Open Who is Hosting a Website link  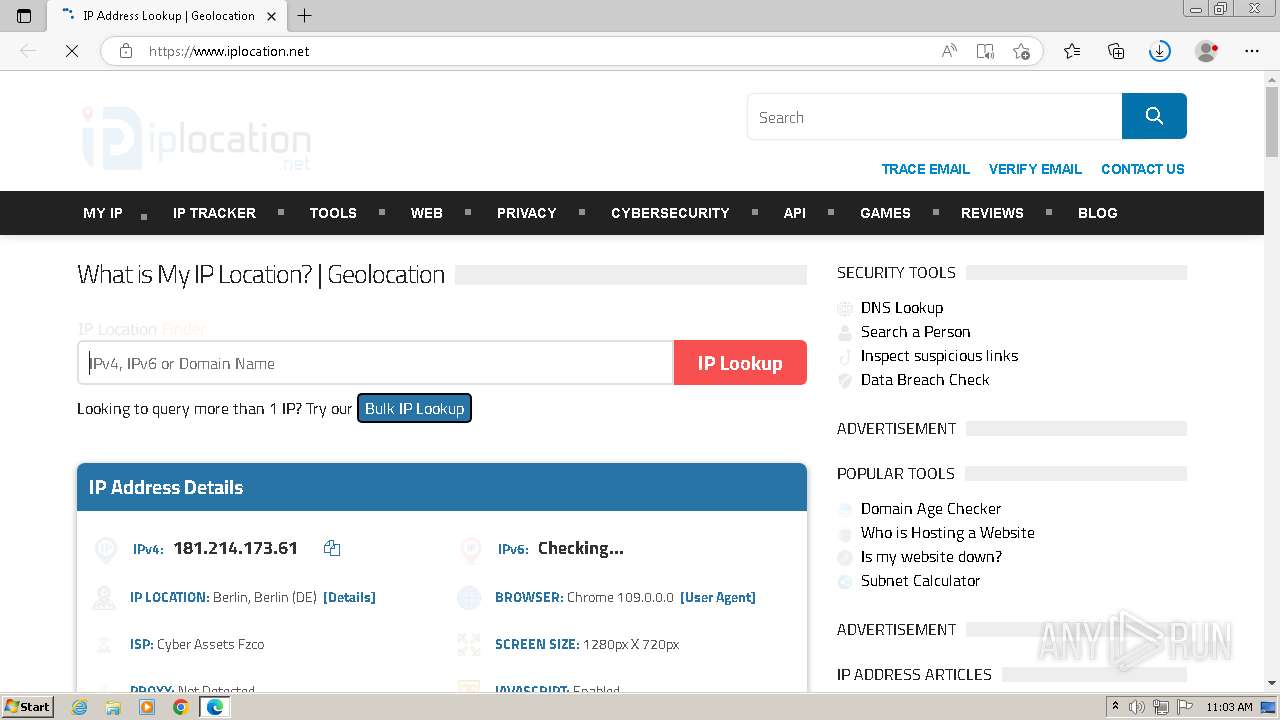[x=947, y=533]
